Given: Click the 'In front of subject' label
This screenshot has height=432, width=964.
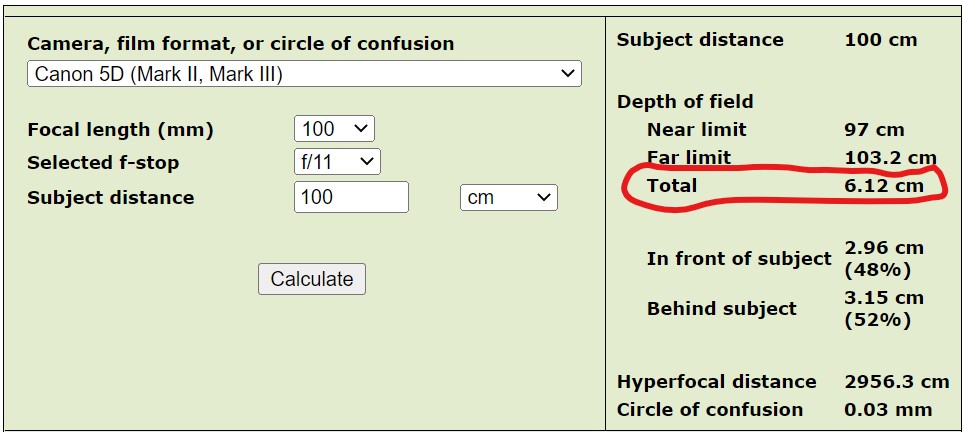Looking at the screenshot, I should click(739, 258).
